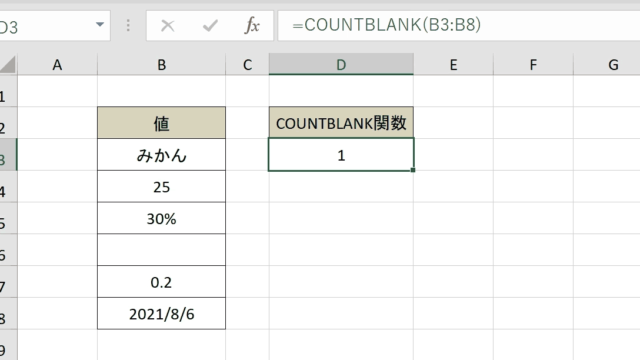The width and height of the screenshot is (640, 360).
Task: Click the Cancel (X) formula button
Action: click(x=168, y=26)
